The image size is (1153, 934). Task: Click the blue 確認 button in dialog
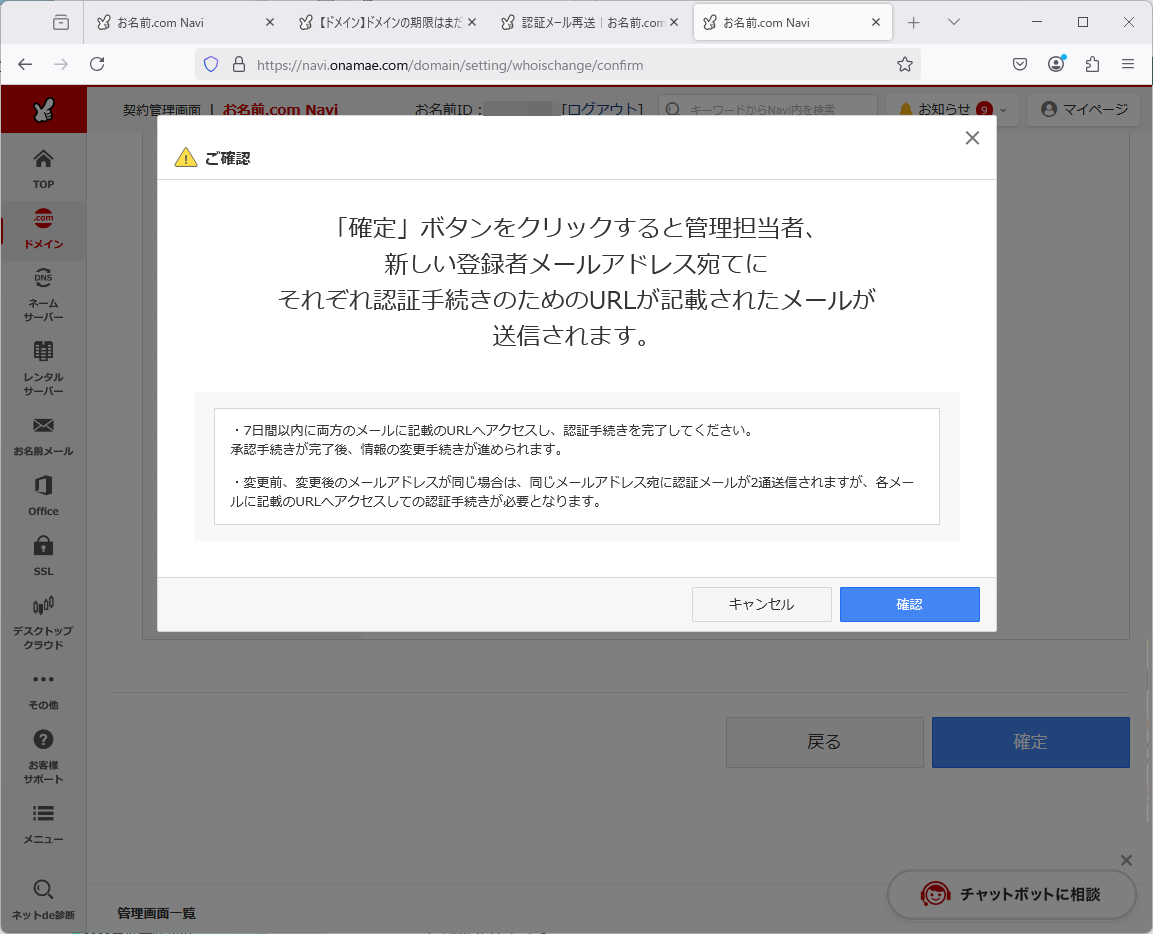(x=909, y=604)
